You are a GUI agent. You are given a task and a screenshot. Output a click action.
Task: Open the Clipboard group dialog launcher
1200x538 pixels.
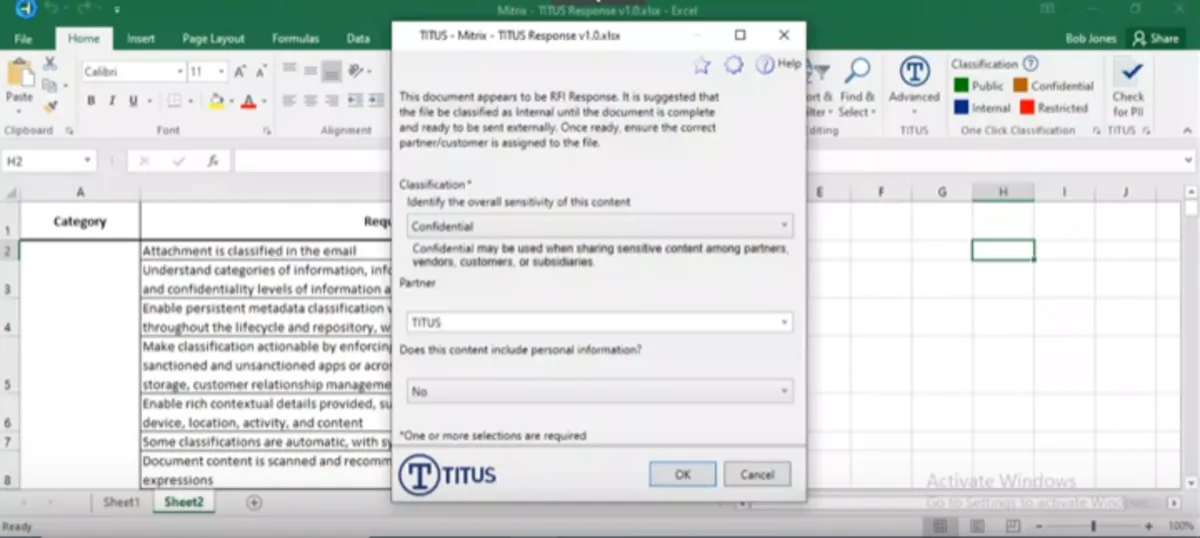69,130
